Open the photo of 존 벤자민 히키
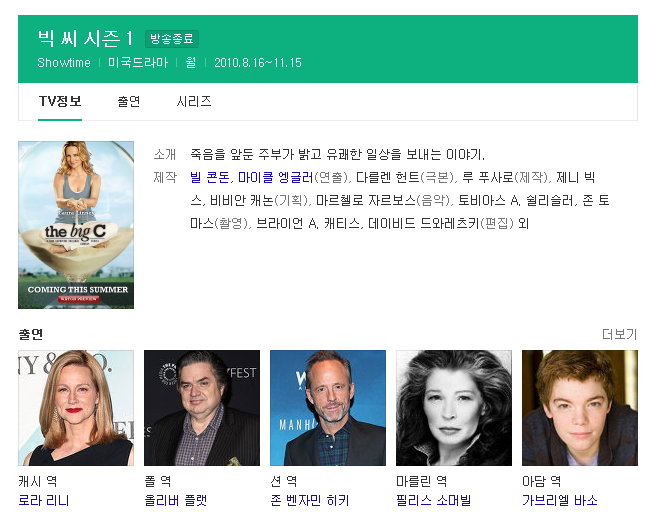 click(x=328, y=408)
